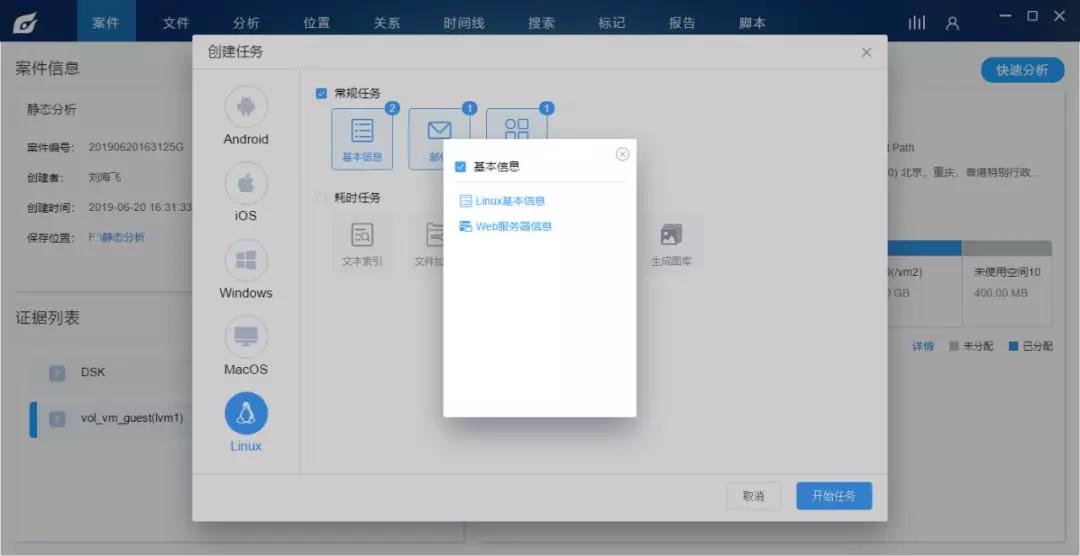Select the DSK evidence row
1080x556 pixels.
click(x=110, y=373)
